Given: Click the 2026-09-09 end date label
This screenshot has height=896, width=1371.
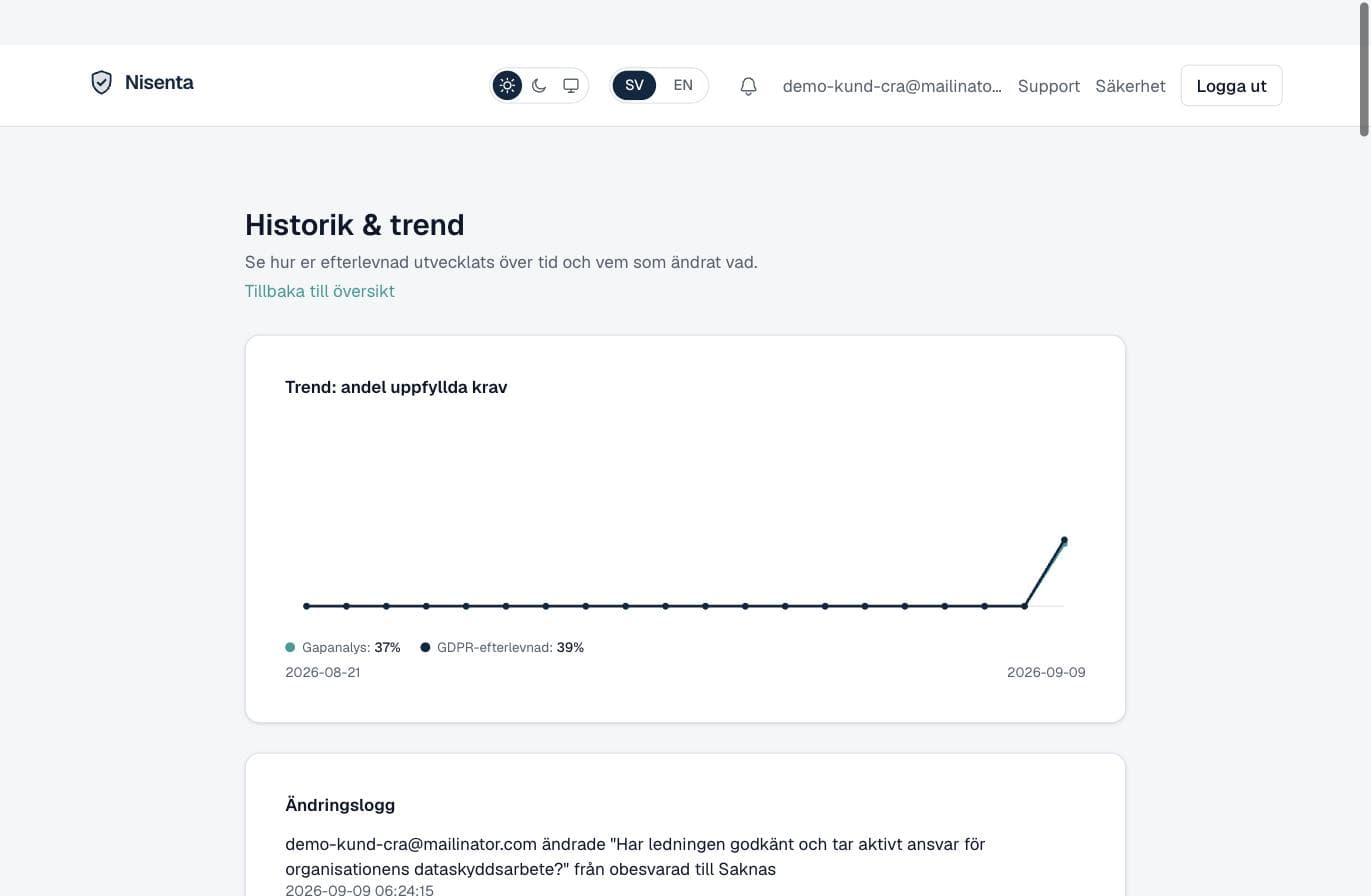Looking at the screenshot, I should tap(1046, 673).
